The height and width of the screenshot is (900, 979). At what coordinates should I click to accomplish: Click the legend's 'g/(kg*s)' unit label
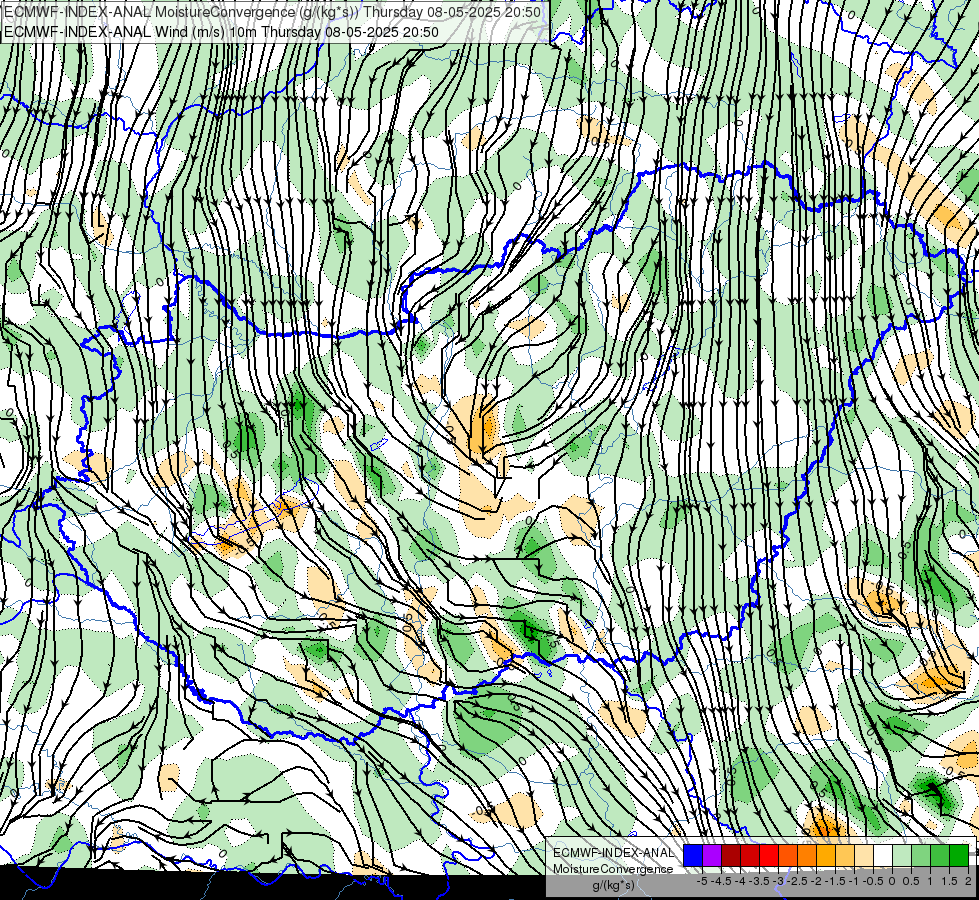point(614,886)
